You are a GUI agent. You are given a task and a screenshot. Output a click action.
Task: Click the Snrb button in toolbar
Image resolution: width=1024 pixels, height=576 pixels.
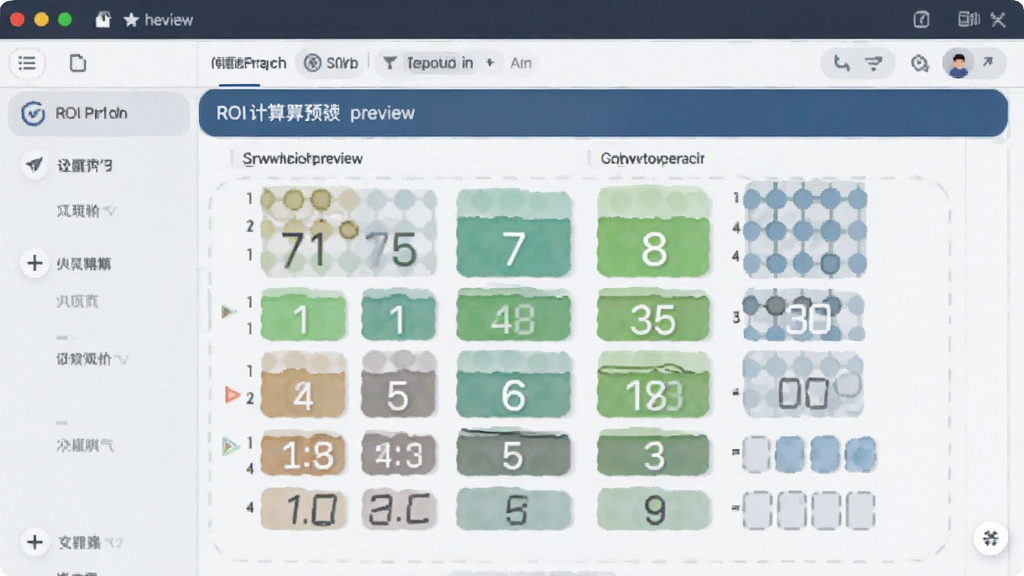click(x=332, y=63)
